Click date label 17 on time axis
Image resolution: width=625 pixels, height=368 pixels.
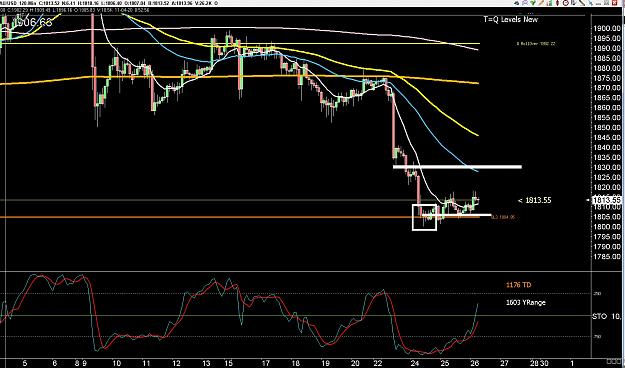[x=266, y=363]
